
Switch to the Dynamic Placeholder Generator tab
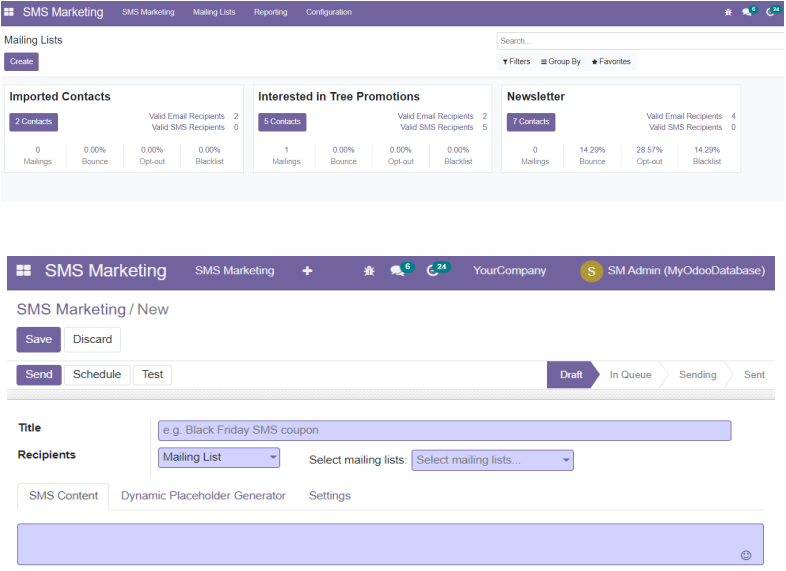(203, 496)
